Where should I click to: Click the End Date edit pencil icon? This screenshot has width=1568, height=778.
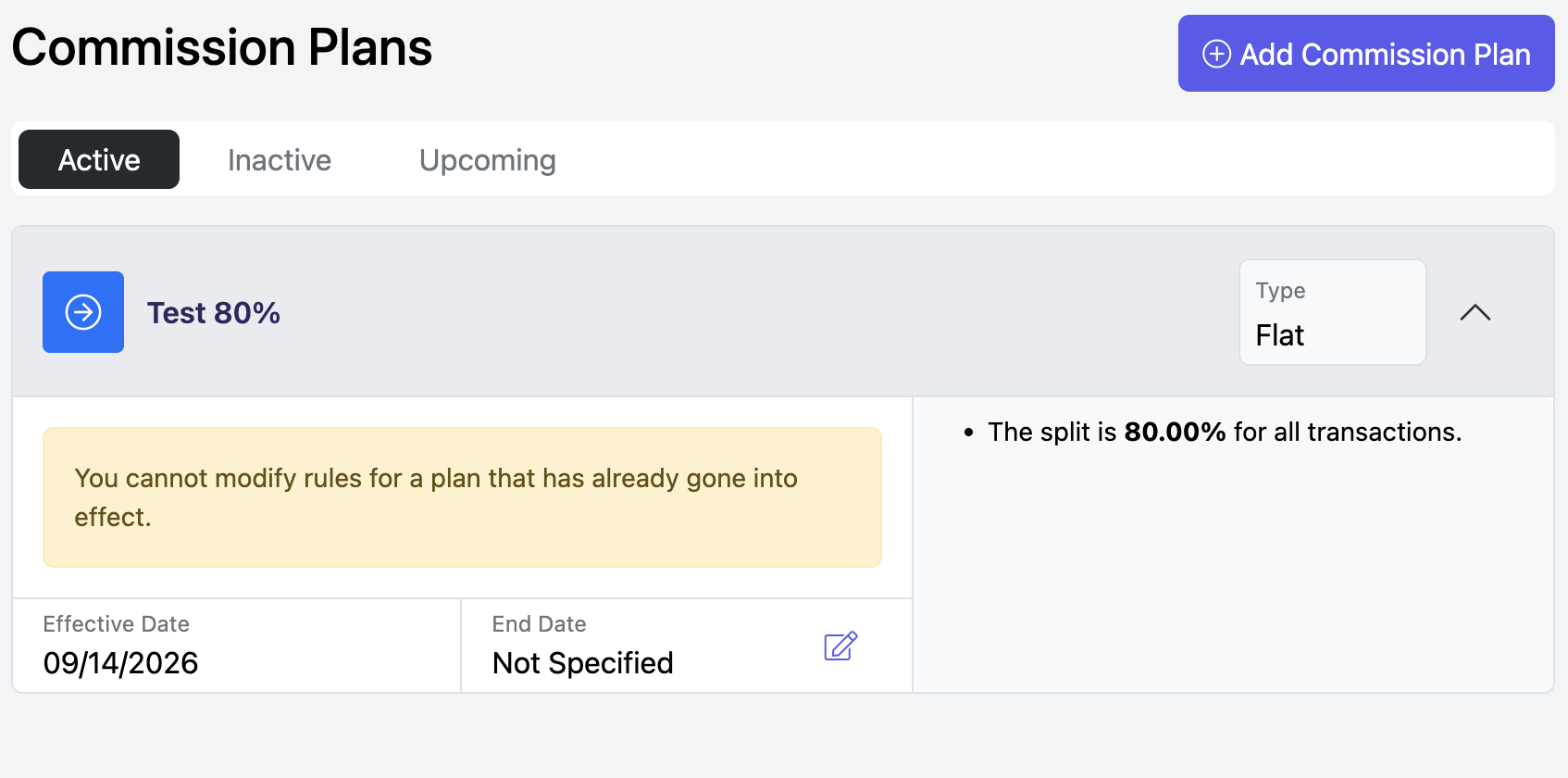pyautogui.click(x=840, y=646)
